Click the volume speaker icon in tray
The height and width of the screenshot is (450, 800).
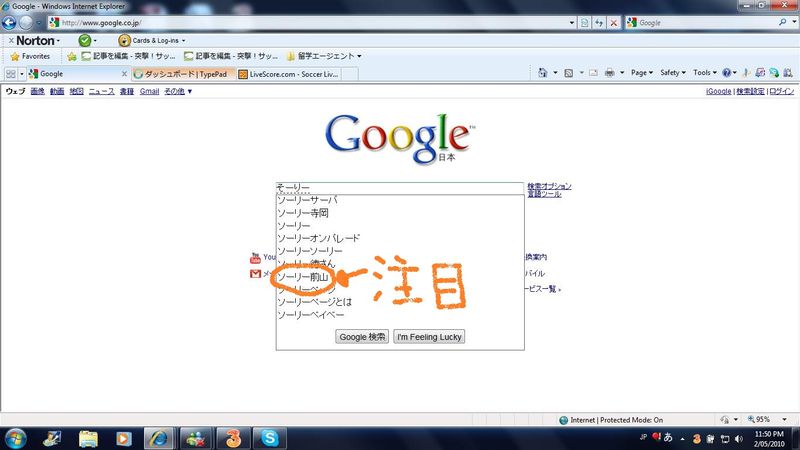pos(739,439)
